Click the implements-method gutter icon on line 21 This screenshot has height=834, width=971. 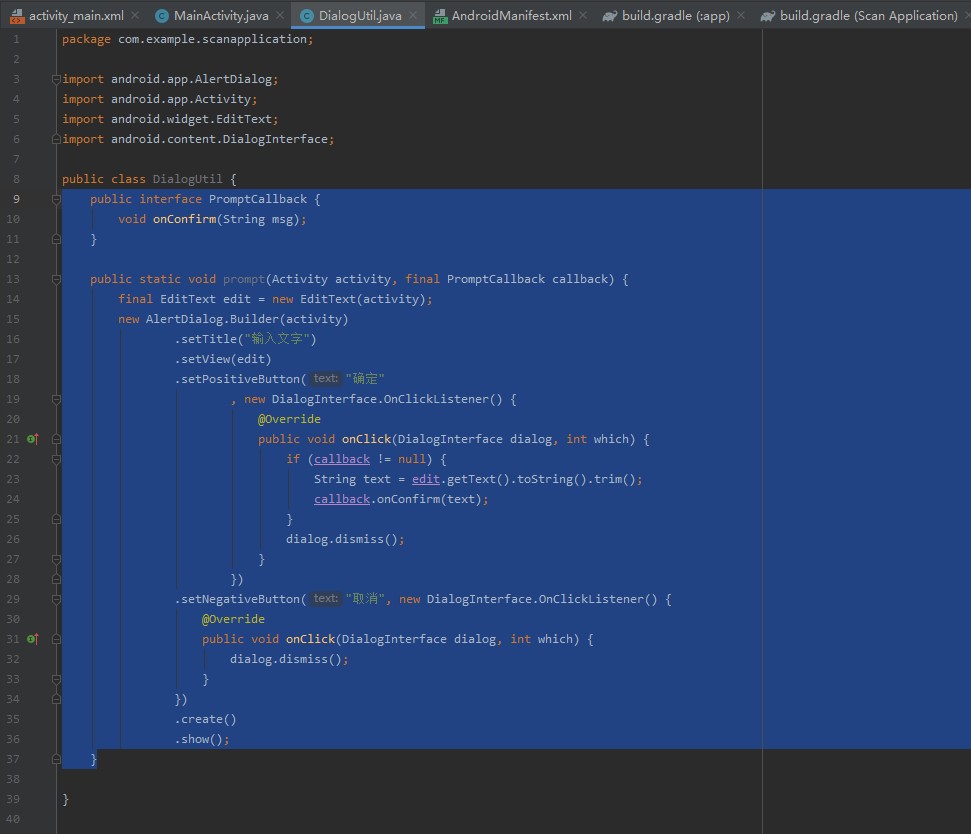[31, 439]
